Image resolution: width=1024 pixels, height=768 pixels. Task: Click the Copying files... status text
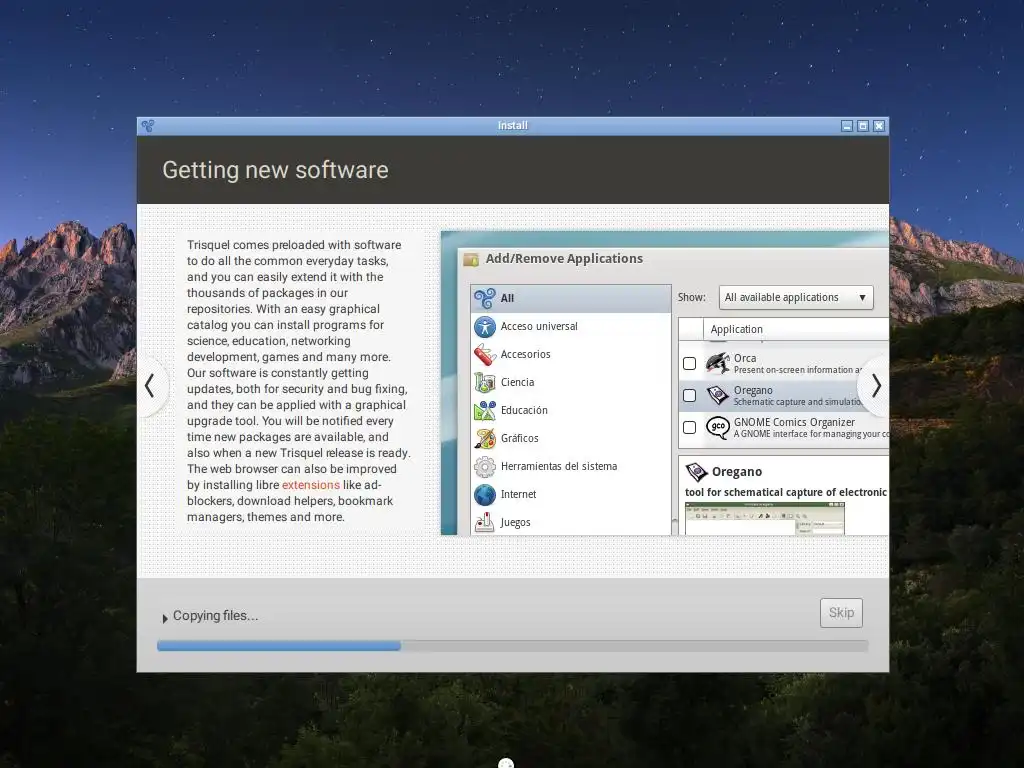(x=216, y=616)
